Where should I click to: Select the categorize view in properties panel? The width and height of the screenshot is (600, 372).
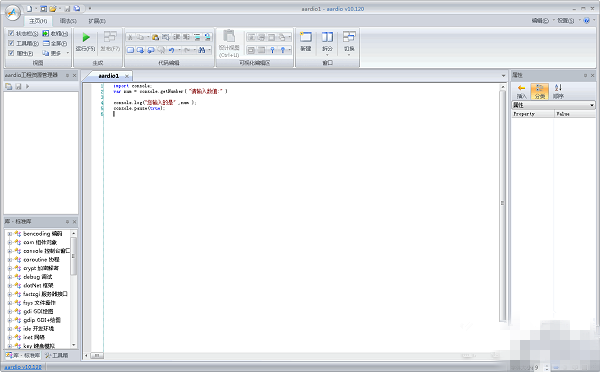click(540, 91)
